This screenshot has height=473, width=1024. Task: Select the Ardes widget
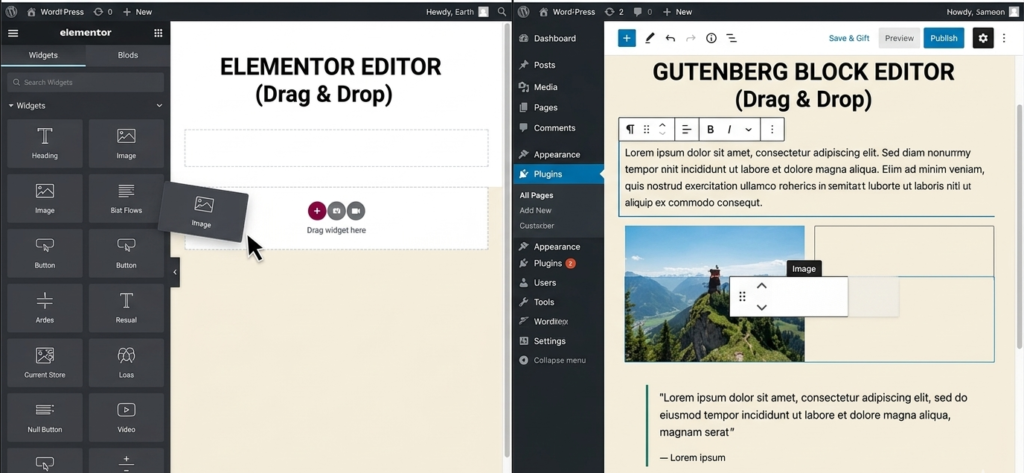(44, 308)
